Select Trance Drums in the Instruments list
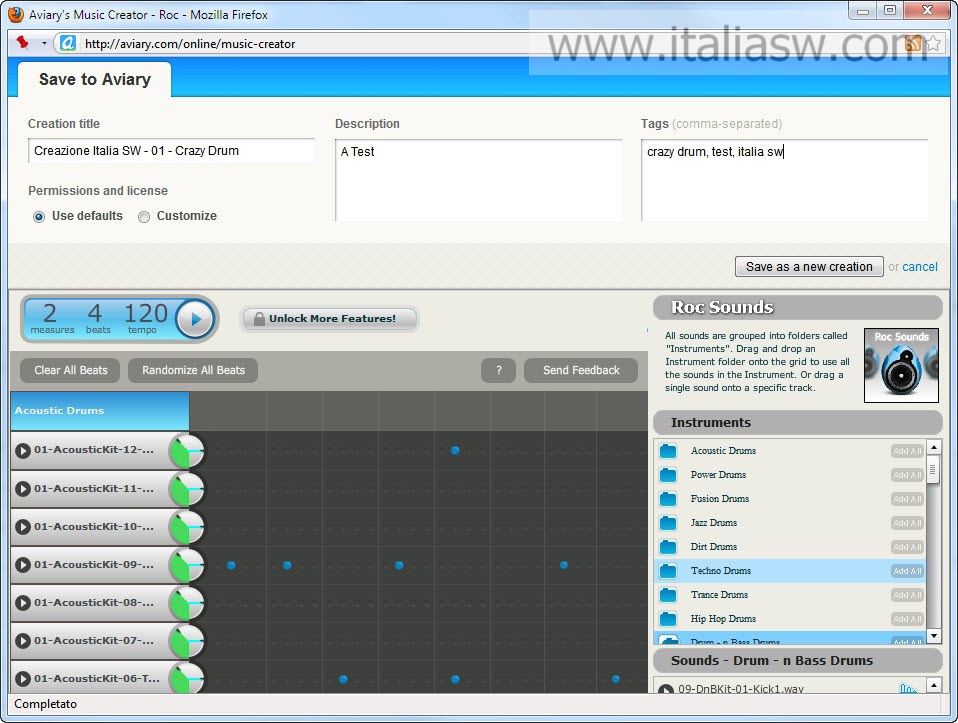958x723 pixels. [789, 595]
